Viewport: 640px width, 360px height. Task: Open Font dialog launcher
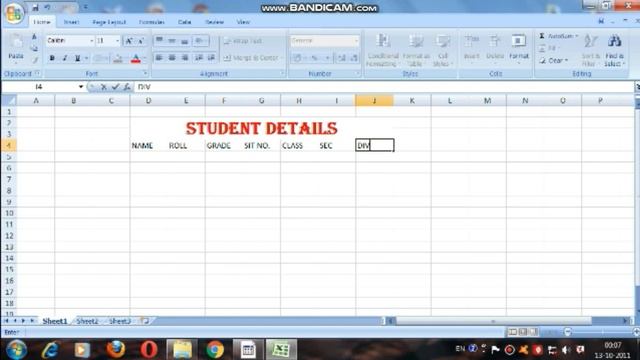click(x=145, y=73)
